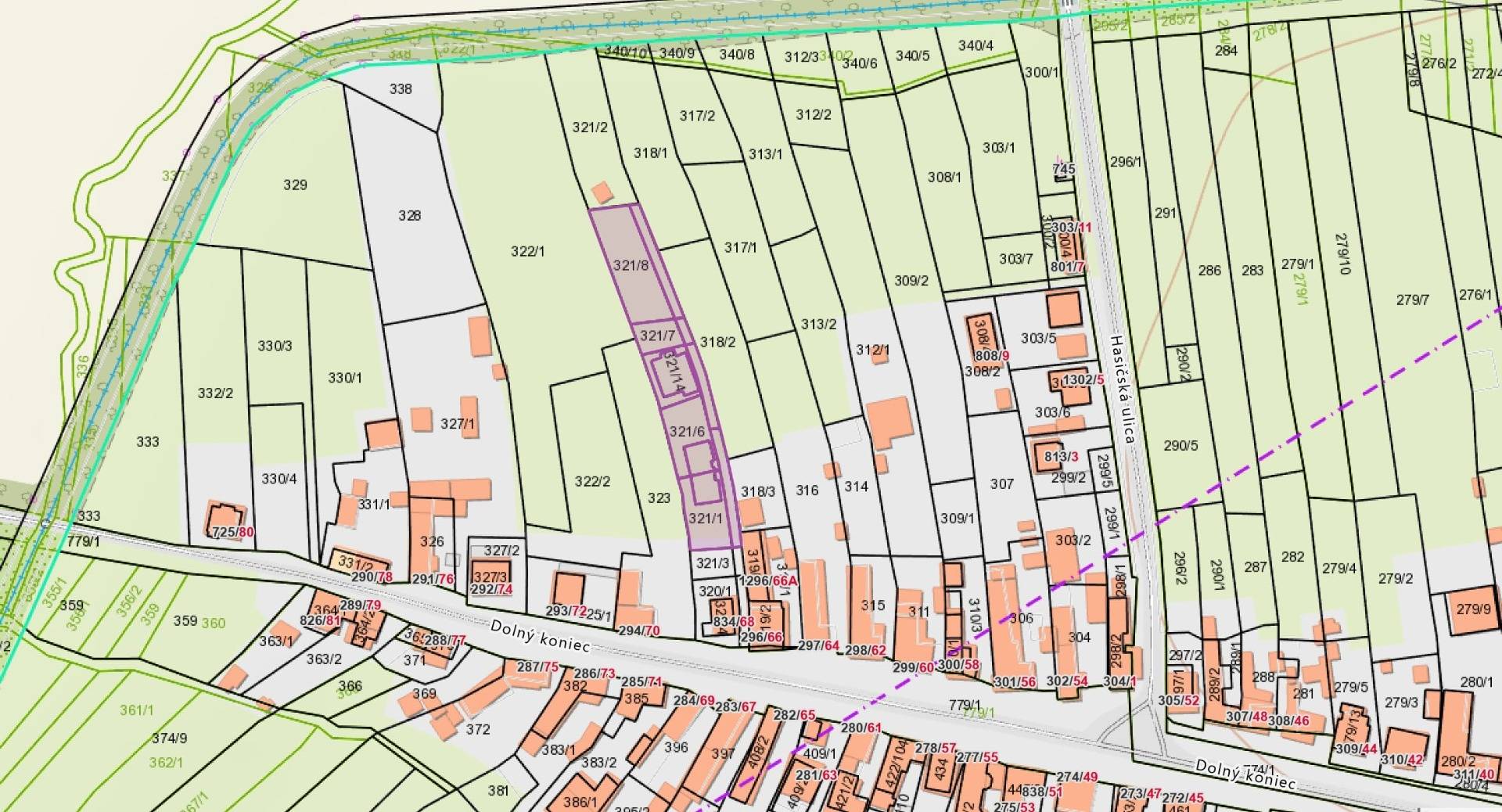This screenshot has height=812, width=1502.
Task: Click building labeled 279/9
Action: point(1473,608)
